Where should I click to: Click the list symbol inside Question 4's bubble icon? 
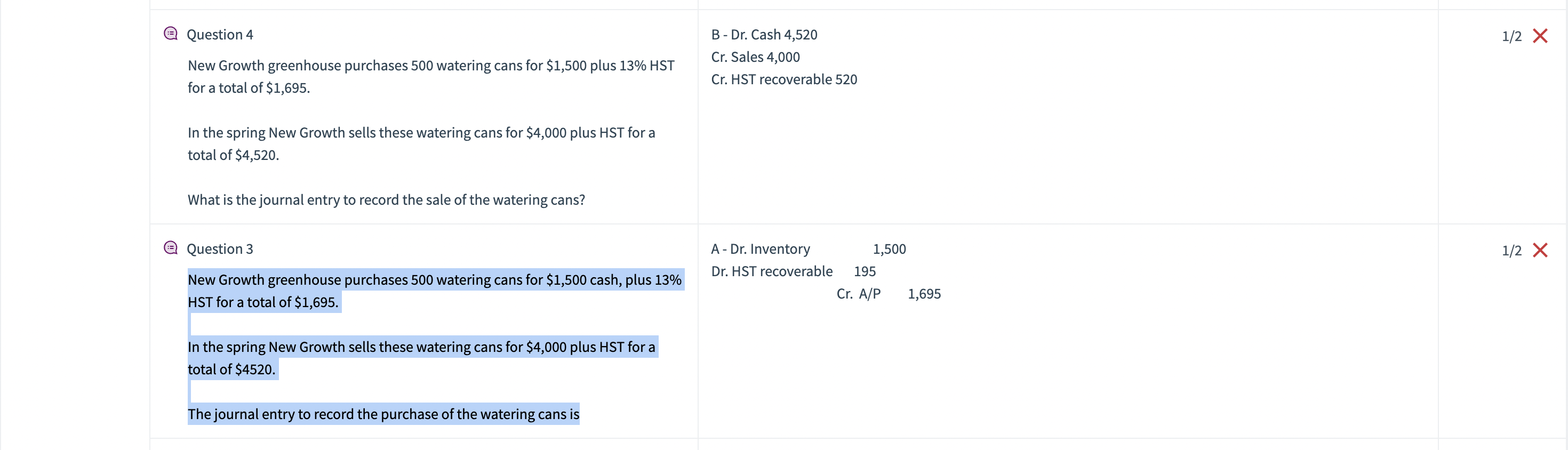point(171,34)
